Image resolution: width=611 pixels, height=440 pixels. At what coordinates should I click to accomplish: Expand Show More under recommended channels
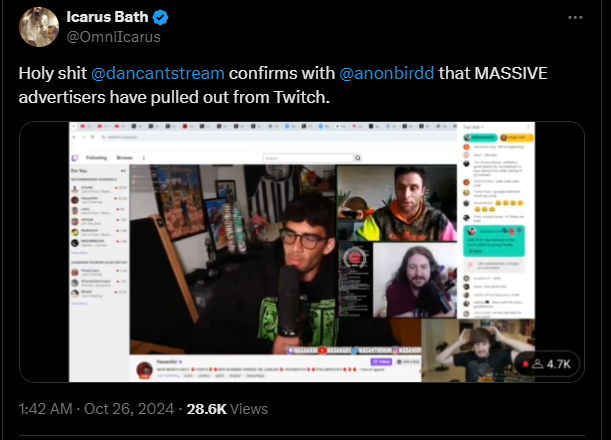coord(79,253)
